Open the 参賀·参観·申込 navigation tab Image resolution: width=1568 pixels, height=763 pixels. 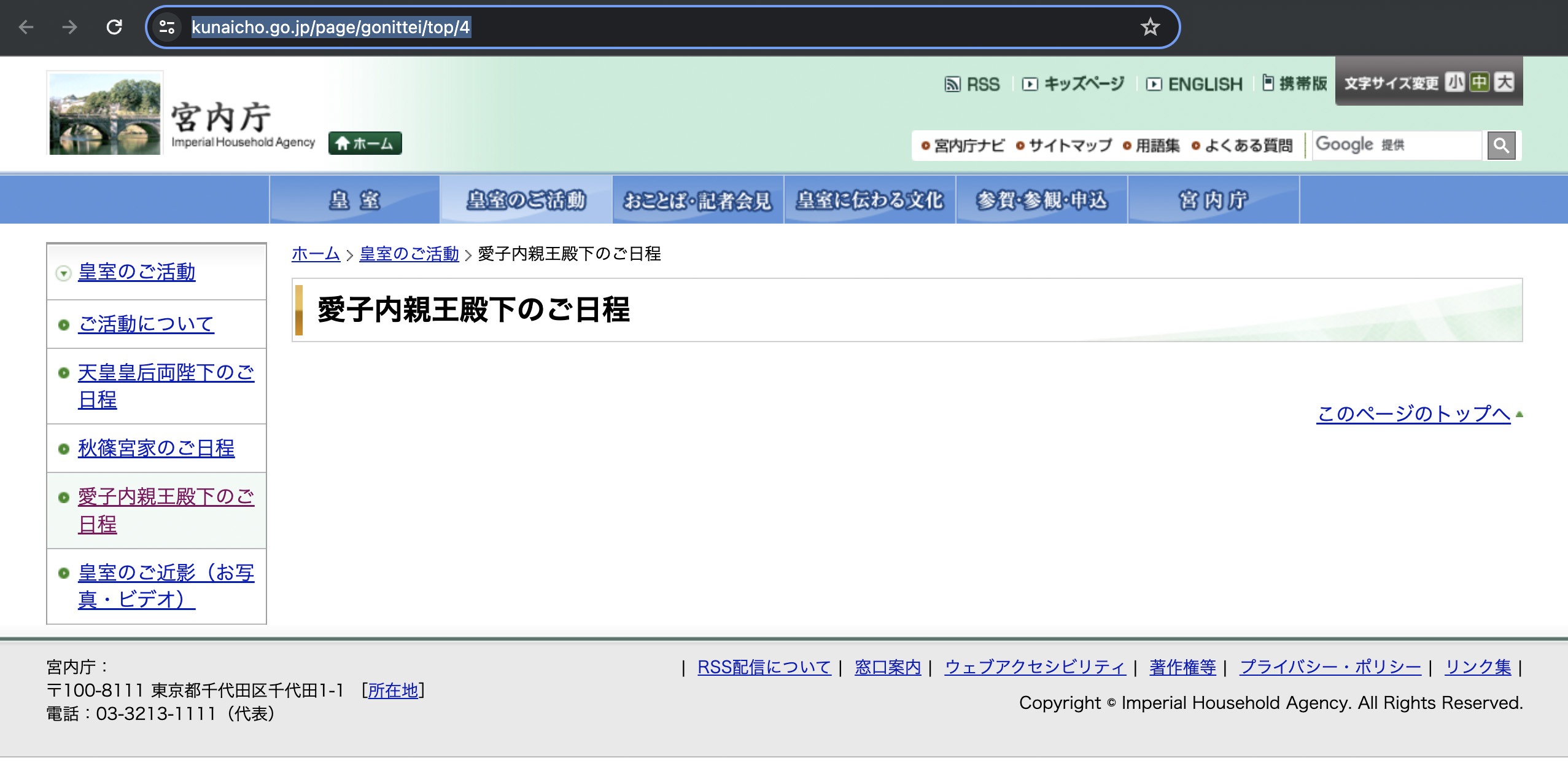[1042, 200]
